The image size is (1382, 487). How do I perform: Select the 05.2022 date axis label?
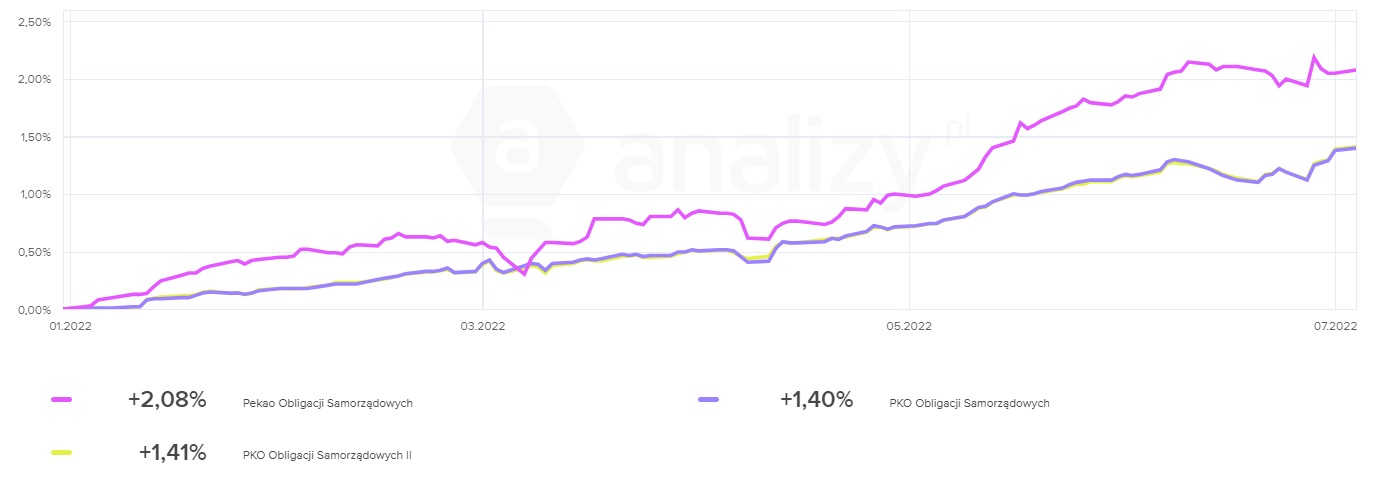[909, 324]
